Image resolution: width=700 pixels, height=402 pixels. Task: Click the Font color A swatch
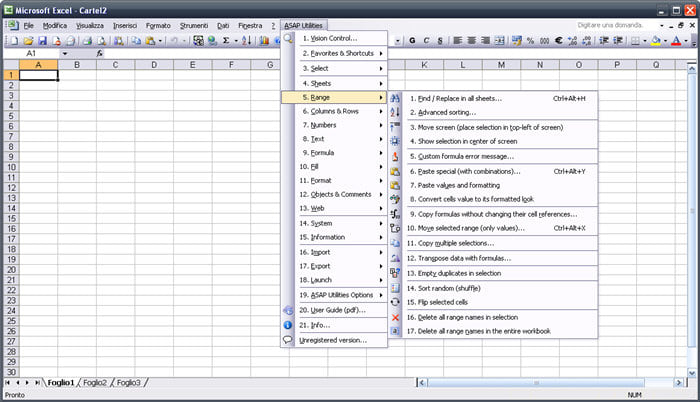click(676, 41)
